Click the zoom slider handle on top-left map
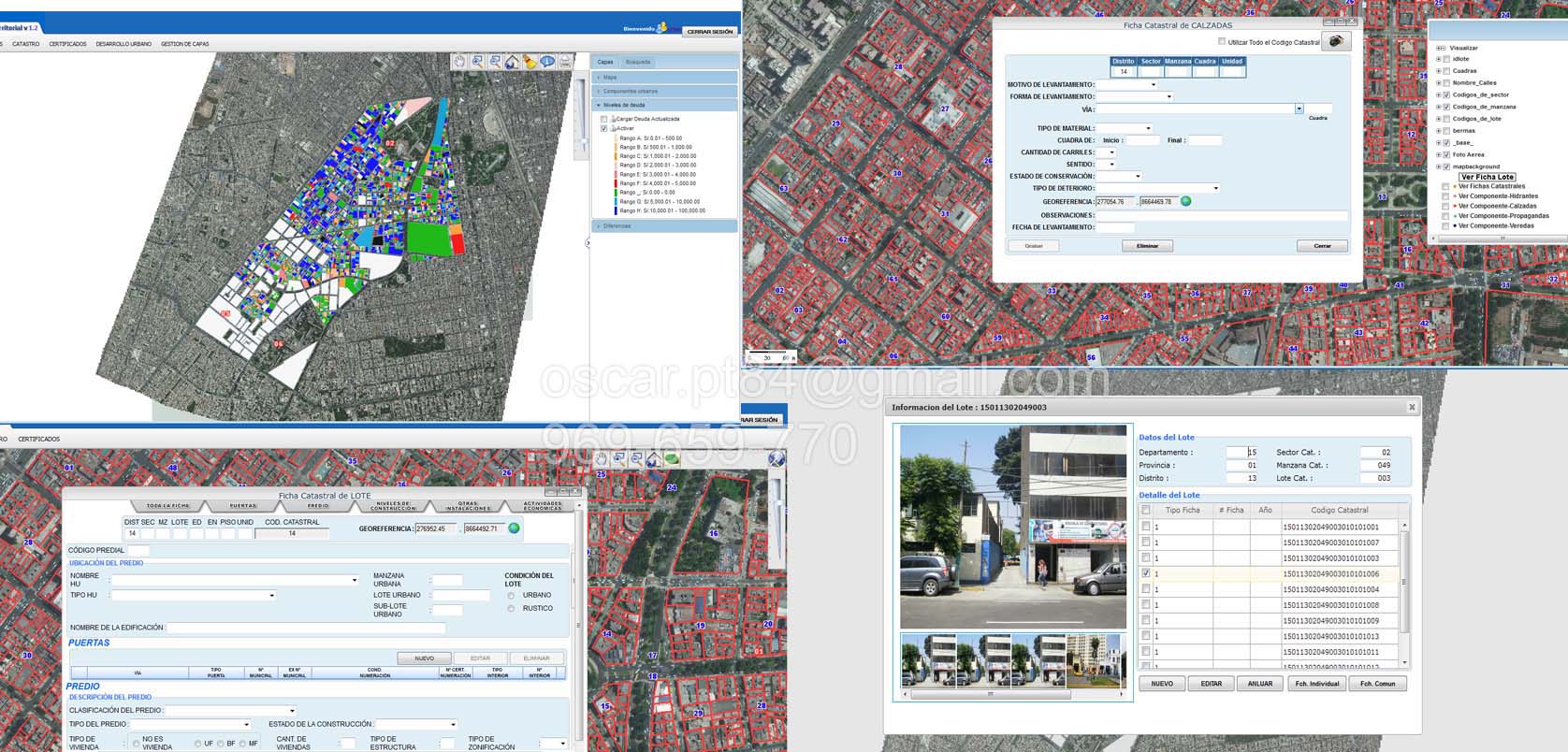The width and height of the screenshot is (1568, 752). [584, 143]
